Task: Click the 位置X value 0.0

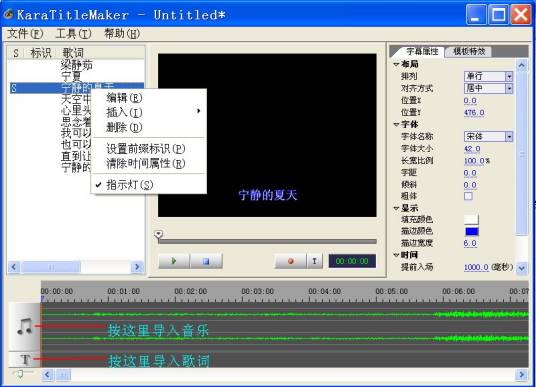Action: (x=470, y=101)
